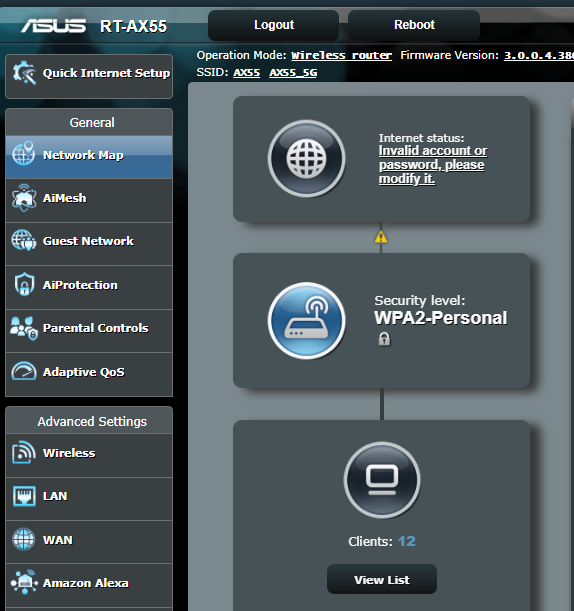This screenshot has height=611, width=574.
Task: Click the Quick Internet Setup wrench icon
Action: [x=24, y=73]
